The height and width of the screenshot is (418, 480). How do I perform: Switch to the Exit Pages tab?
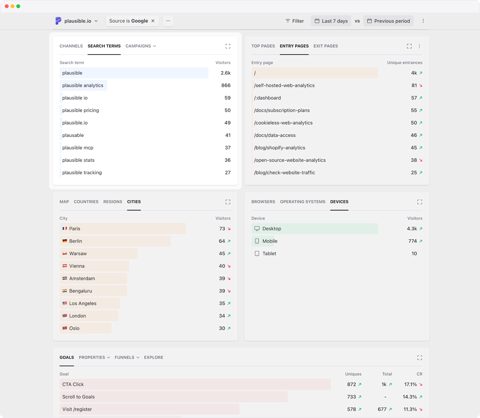(326, 46)
